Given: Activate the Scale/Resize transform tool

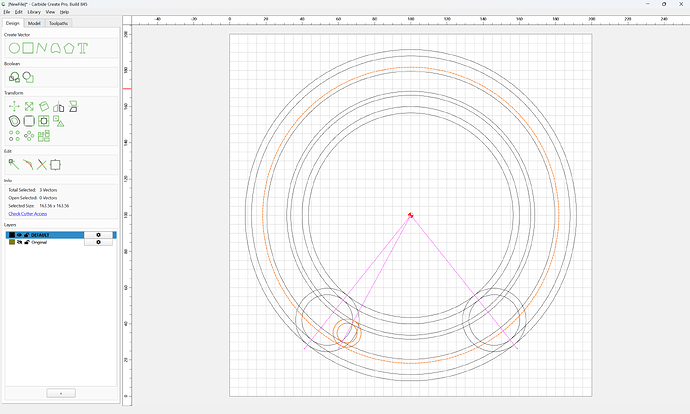Looking at the screenshot, I should click(x=29, y=106).
